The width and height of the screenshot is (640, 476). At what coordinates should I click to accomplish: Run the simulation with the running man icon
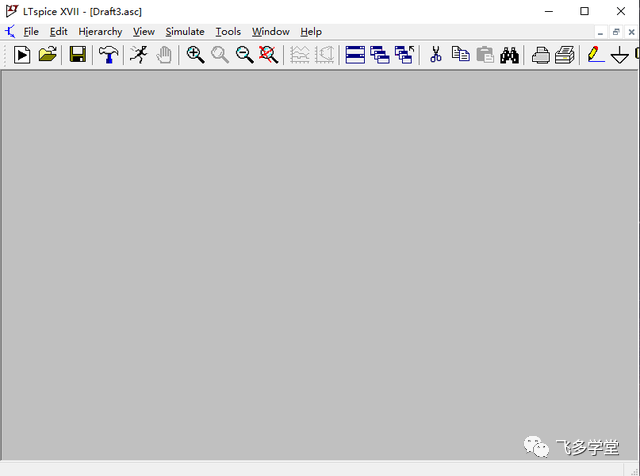pyautogui.click(x=139, y=55)
